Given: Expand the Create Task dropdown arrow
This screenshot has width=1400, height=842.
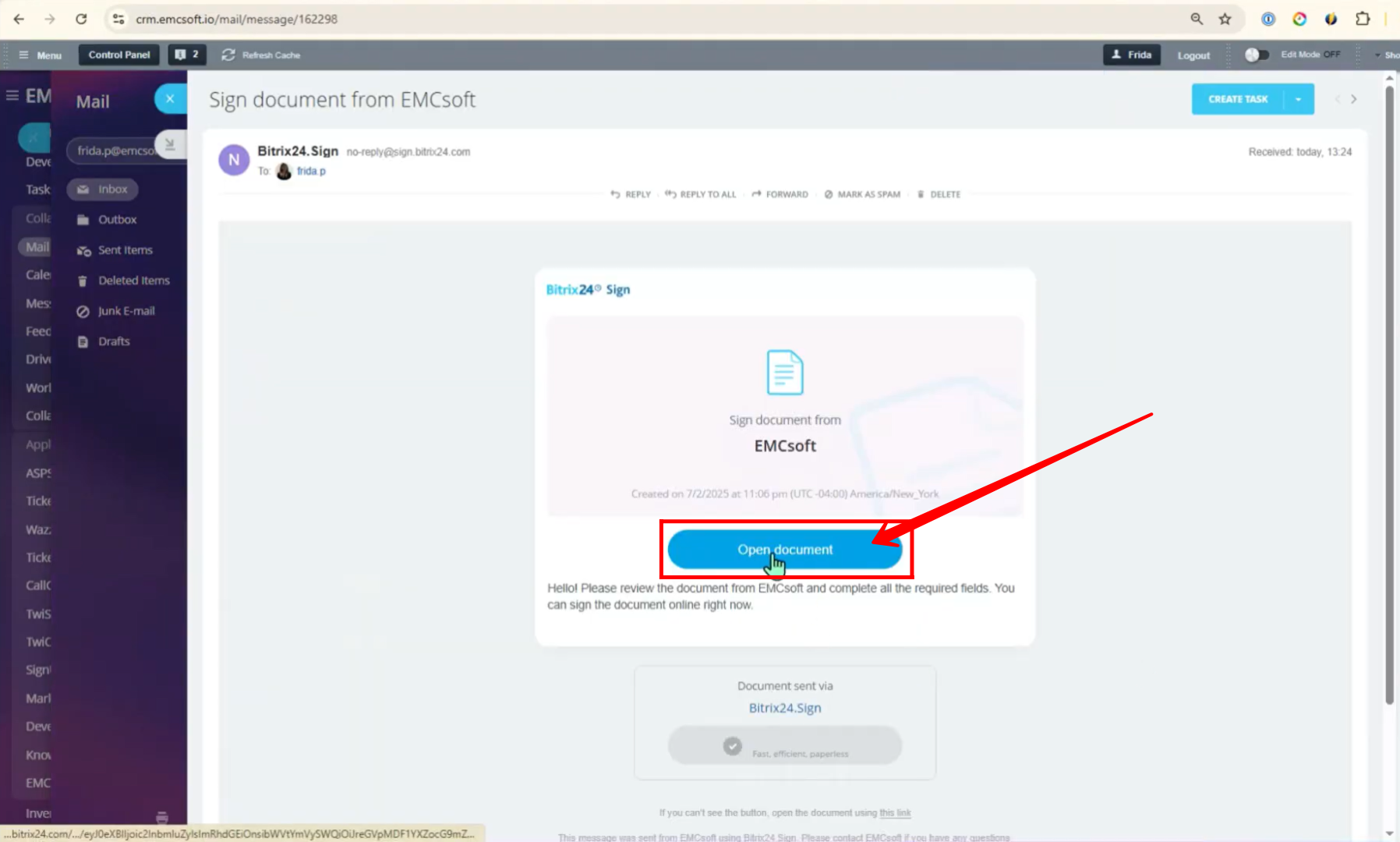Looking at the screenshot, I should click(x=1299, y=99).
